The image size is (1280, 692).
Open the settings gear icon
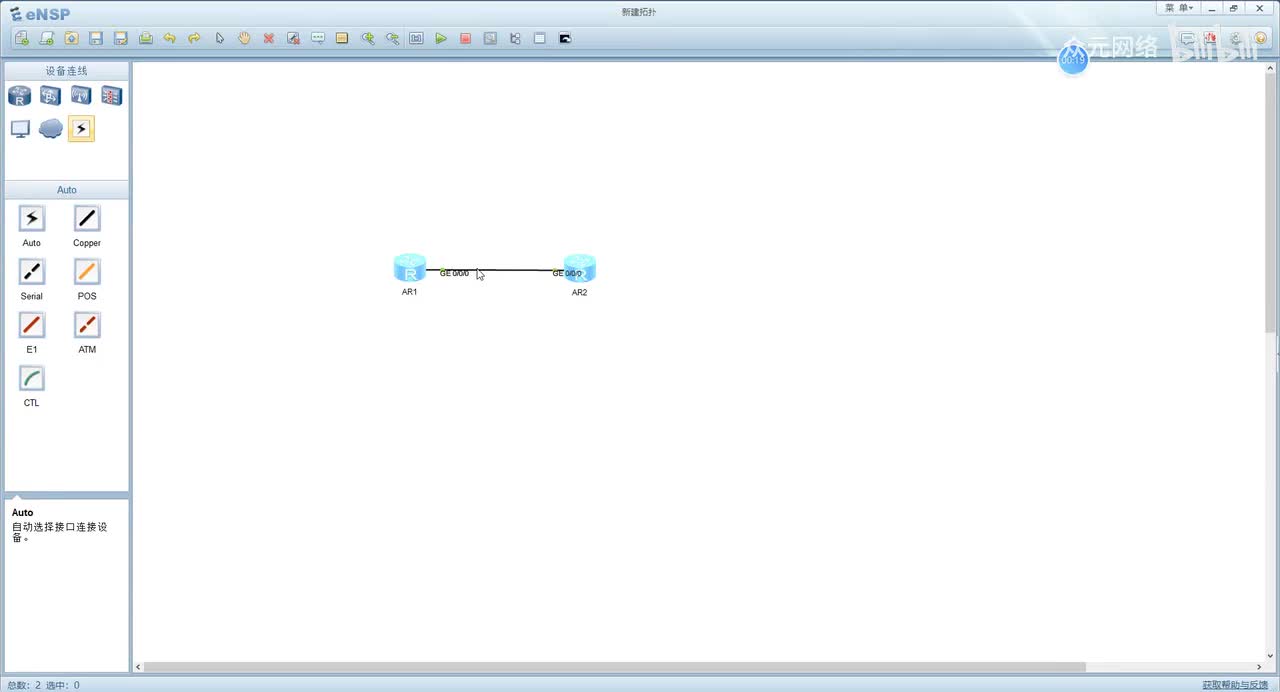[1236, 39]
